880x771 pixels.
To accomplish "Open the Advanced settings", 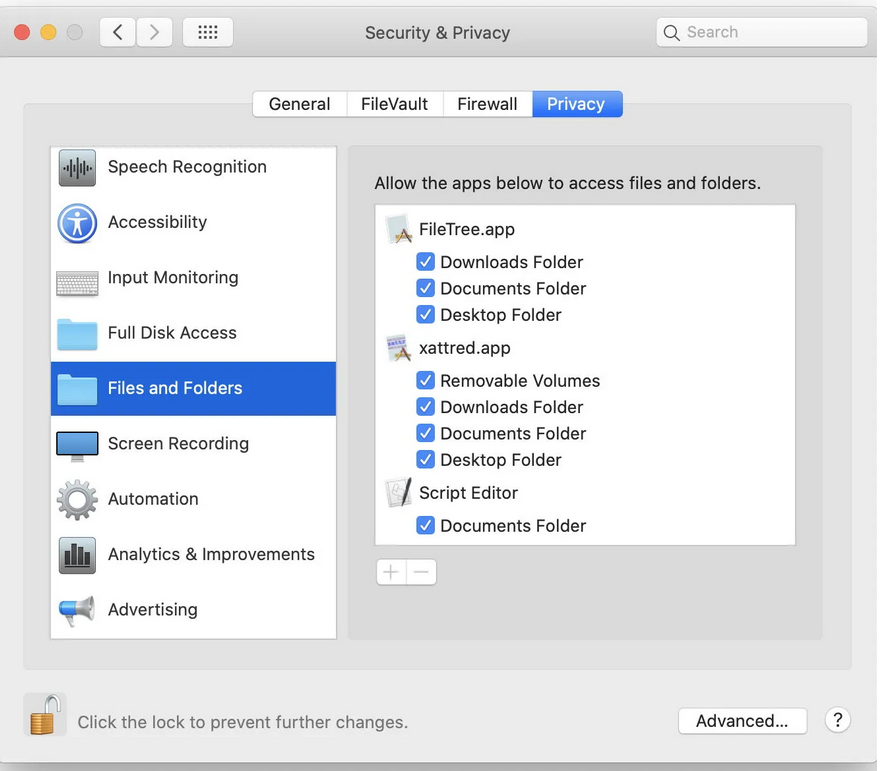I will 742,720.
